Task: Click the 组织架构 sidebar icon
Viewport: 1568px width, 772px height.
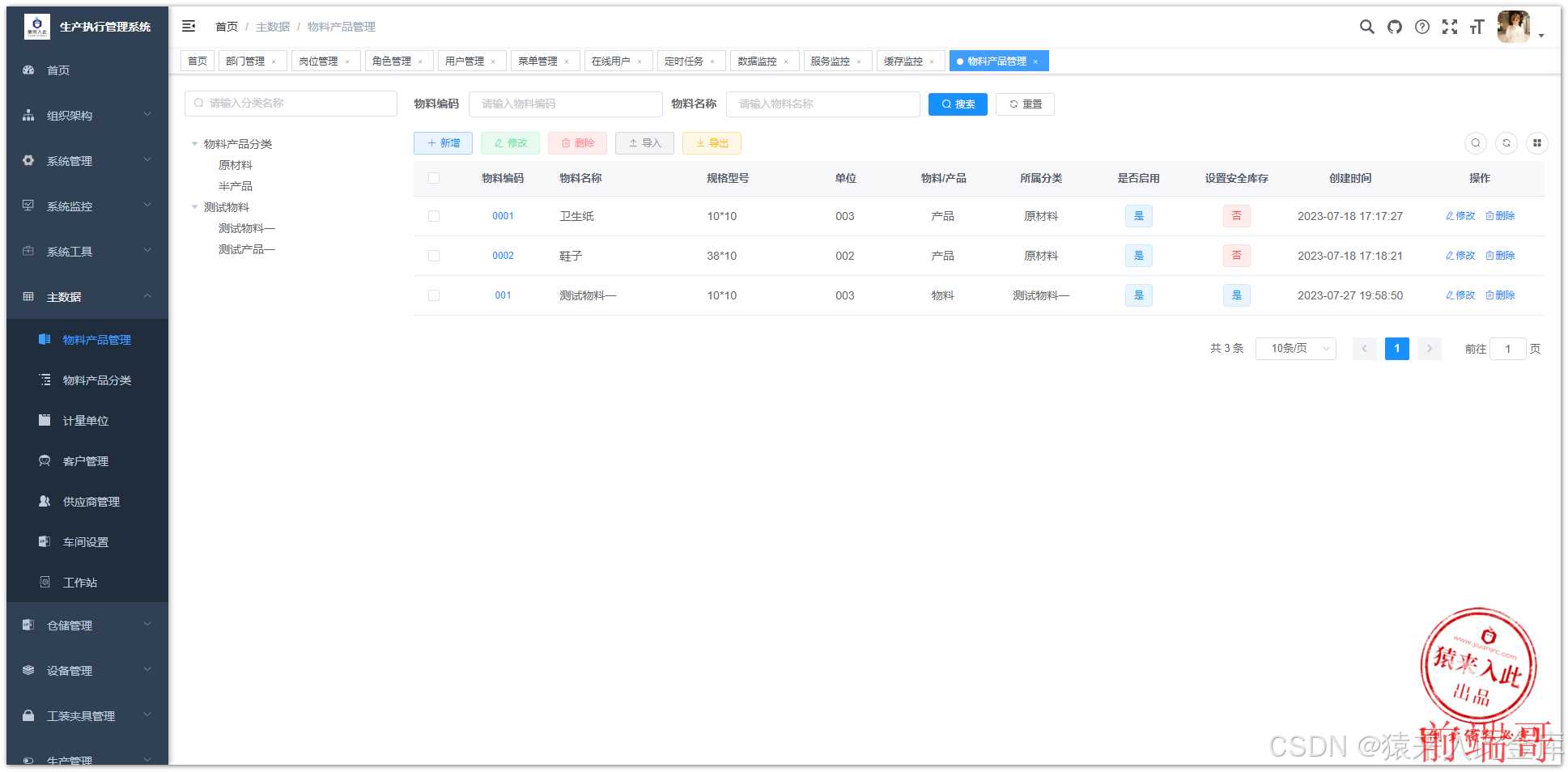Action: pyautogui.click(x=28, y=115)
